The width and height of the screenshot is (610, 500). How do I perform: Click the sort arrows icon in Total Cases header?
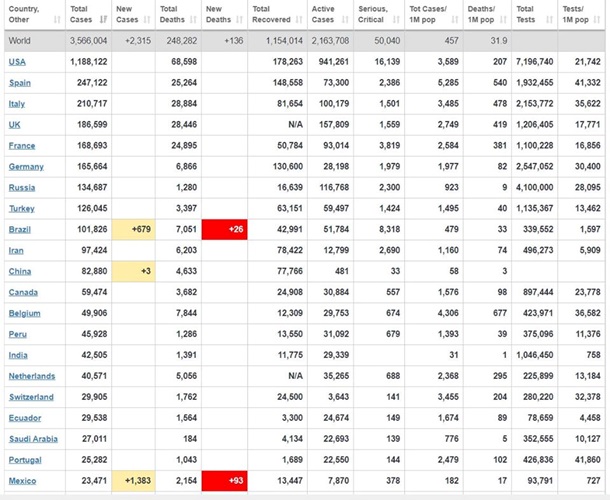click(103, 18)
